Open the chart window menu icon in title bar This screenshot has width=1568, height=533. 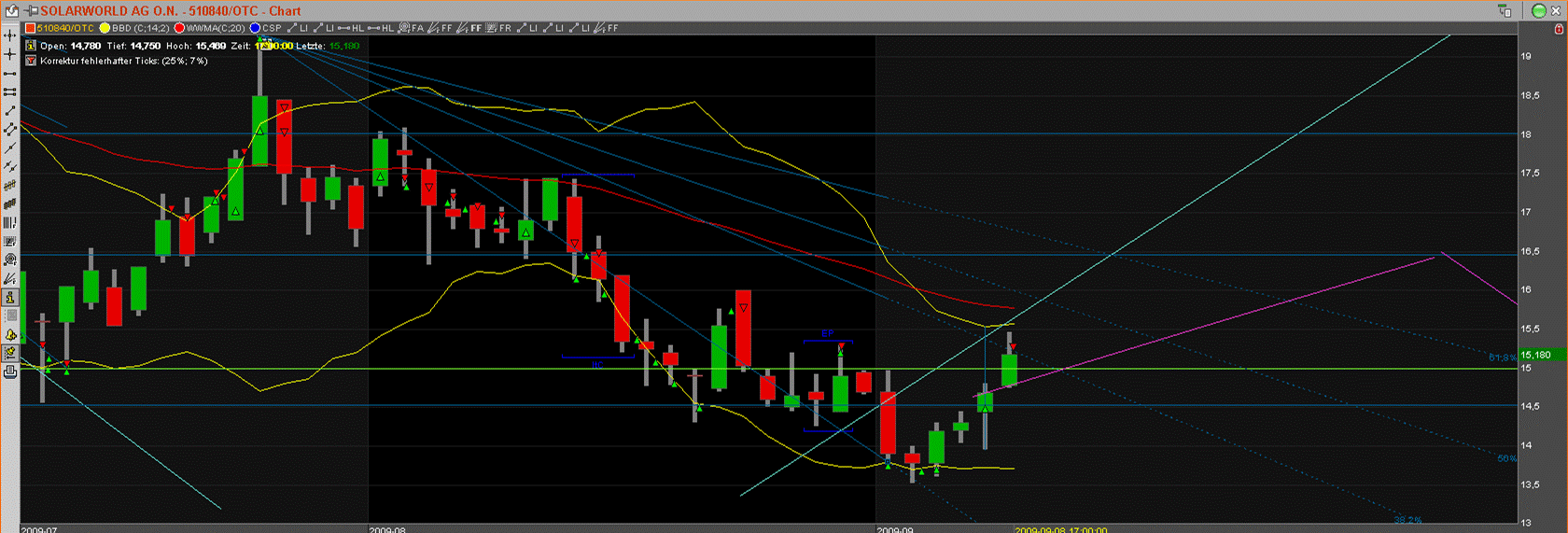(11, 10)
